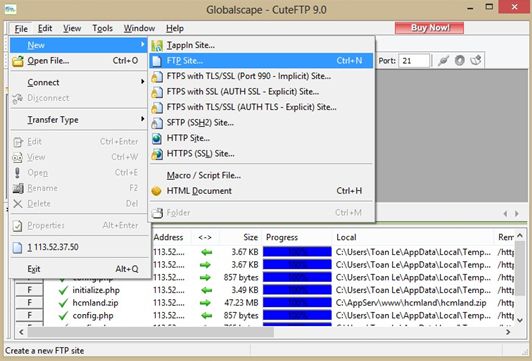Expand the New submenu arrow
The height and width of the screenshot is (361, 532).
142,44
